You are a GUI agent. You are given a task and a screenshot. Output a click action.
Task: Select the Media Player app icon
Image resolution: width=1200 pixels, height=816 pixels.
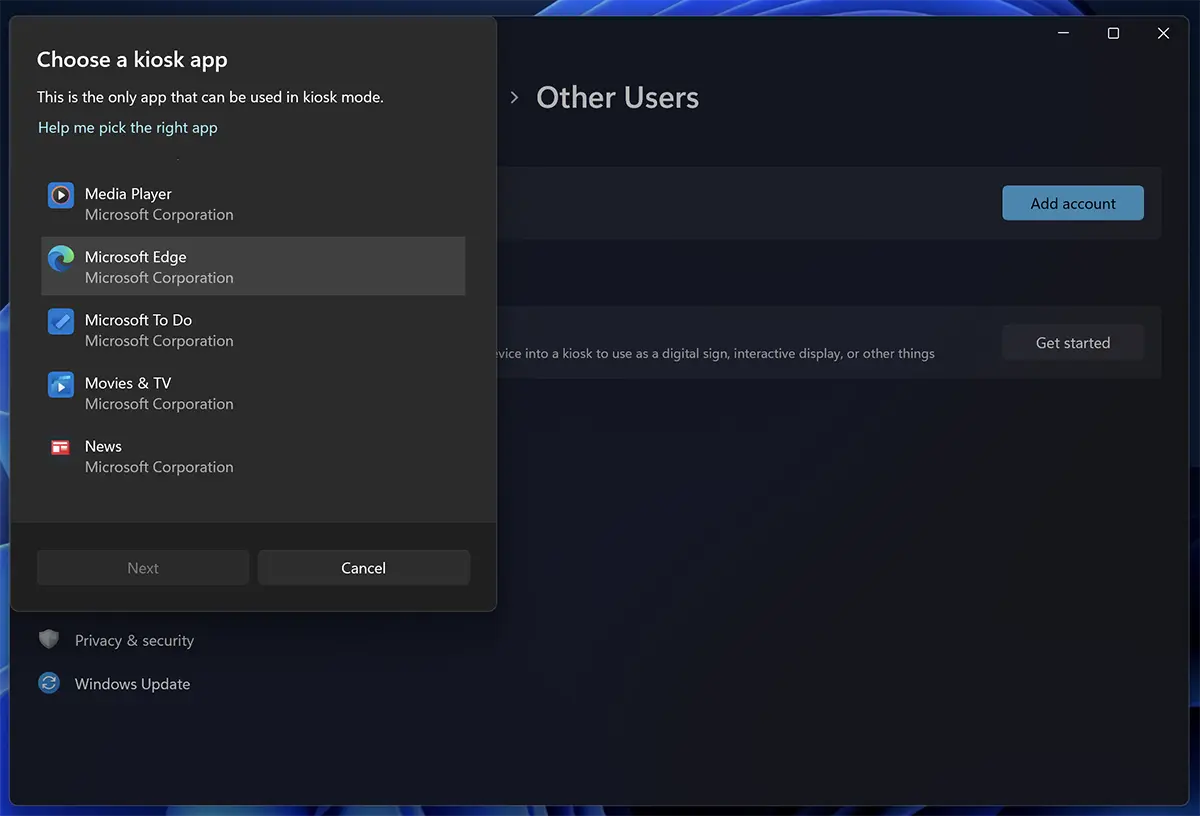[61, 195]
